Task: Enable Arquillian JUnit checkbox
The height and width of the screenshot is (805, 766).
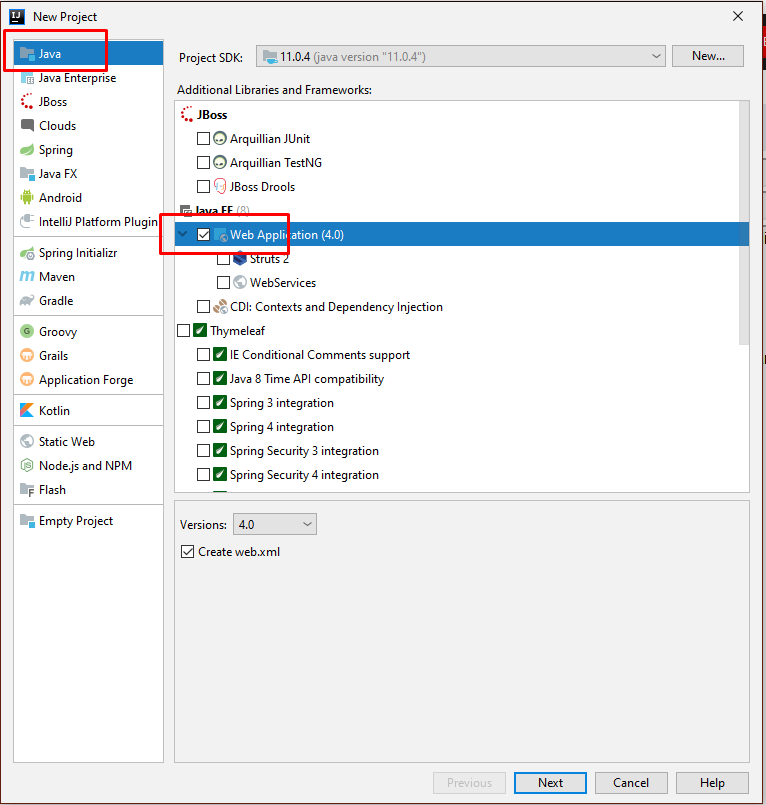Action: (203, 139)
